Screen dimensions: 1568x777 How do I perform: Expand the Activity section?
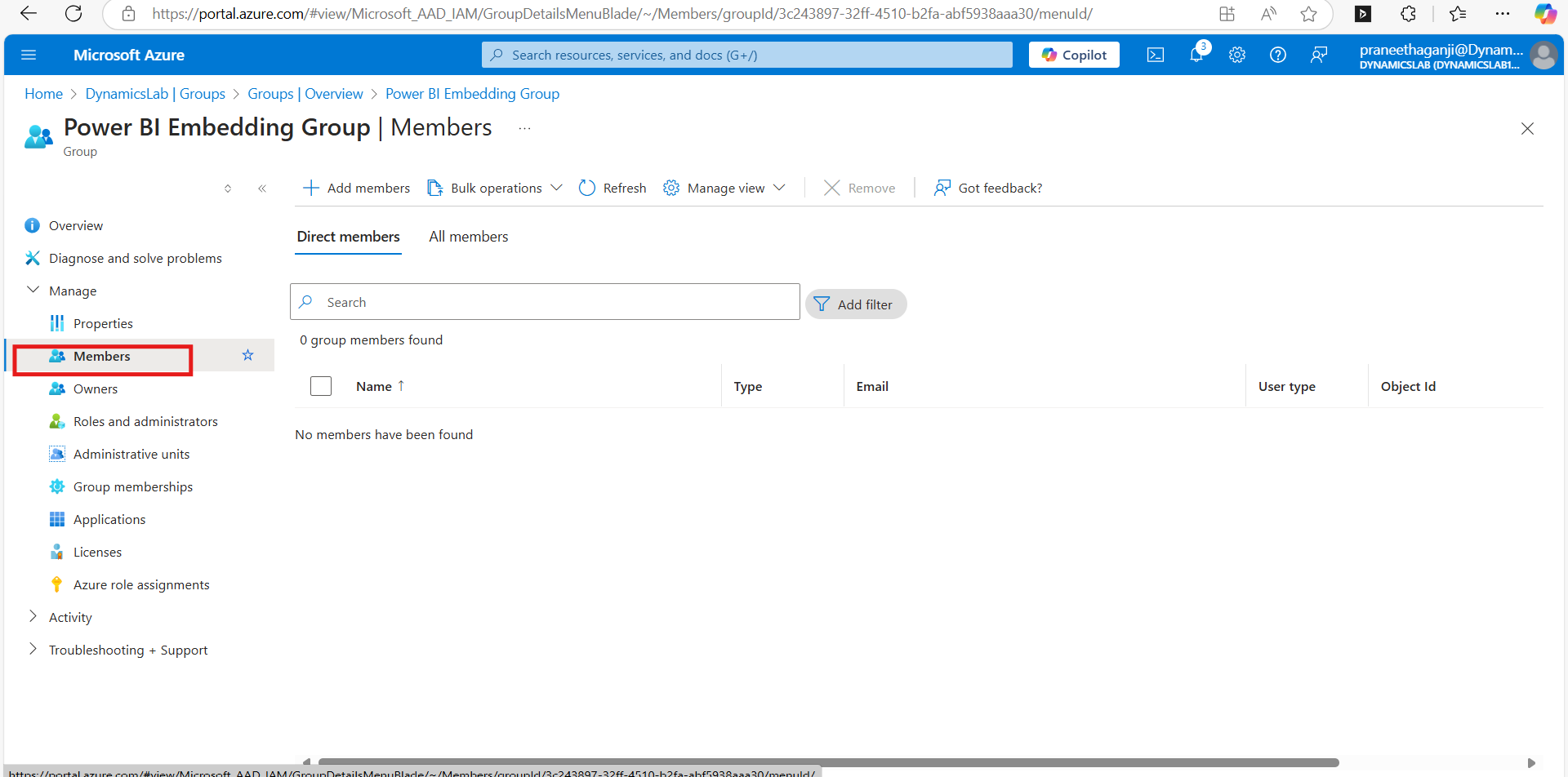coord(33,617)
